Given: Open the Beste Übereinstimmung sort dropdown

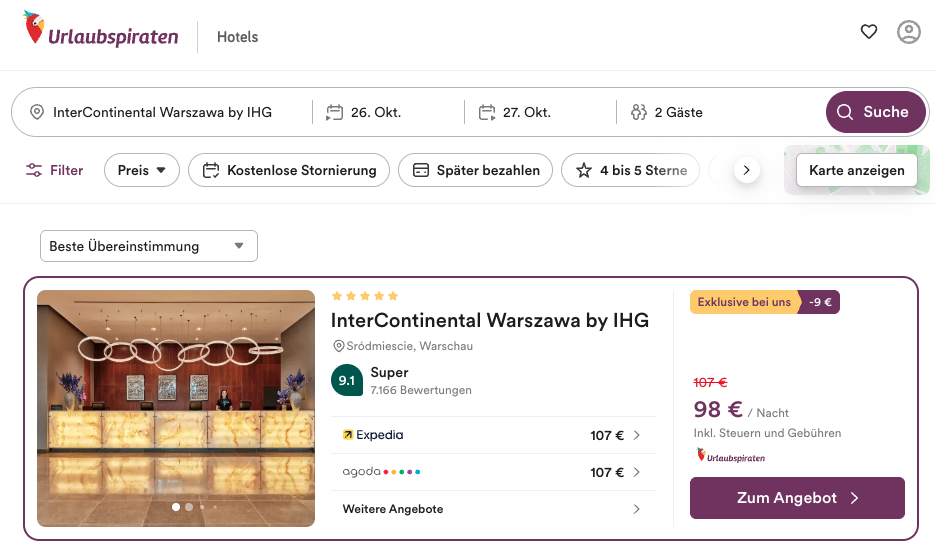Looking at the screenshot, I should click(x=149, y=246).
